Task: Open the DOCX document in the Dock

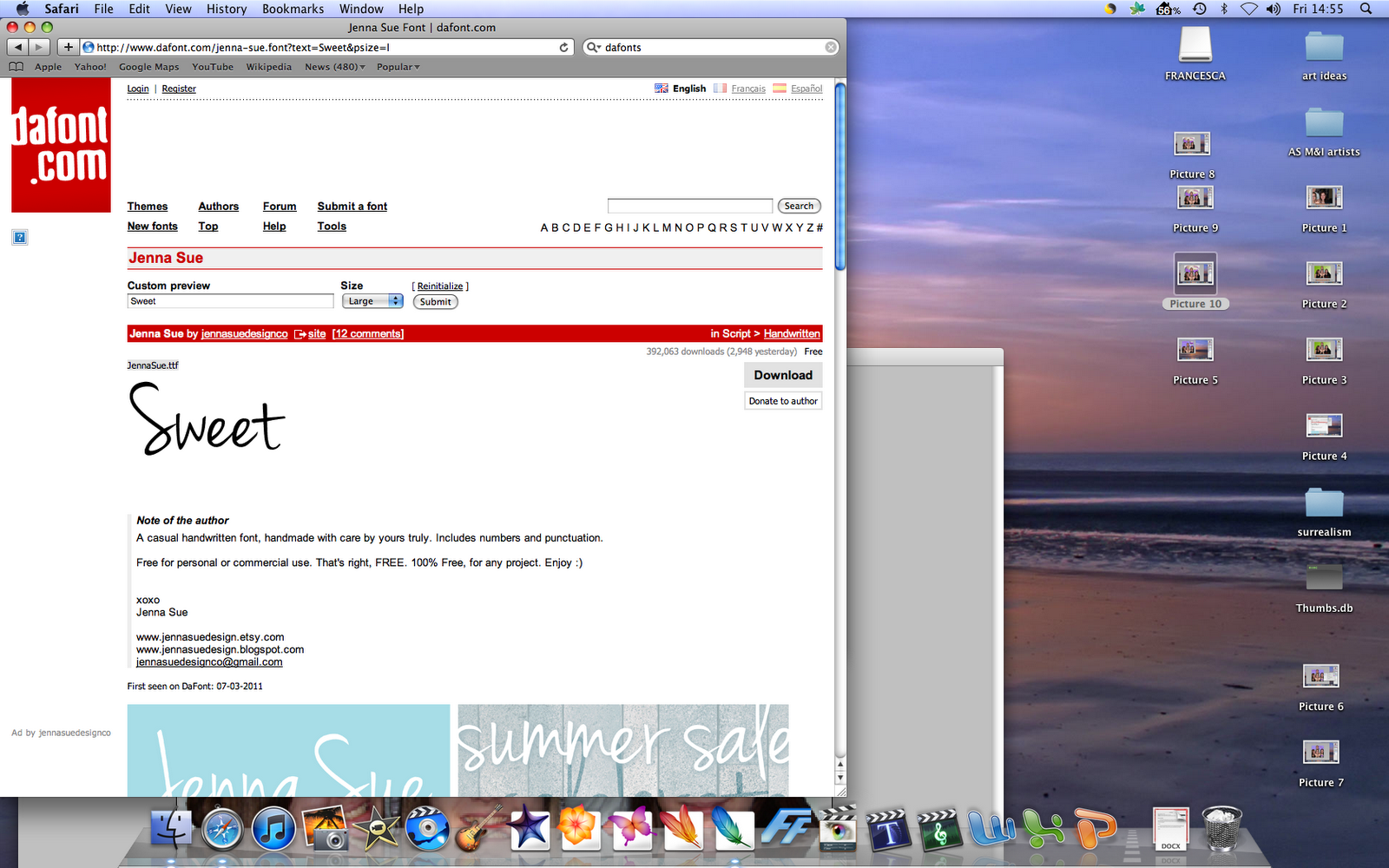Action: pyautogui.click(x=1170, y=829)
